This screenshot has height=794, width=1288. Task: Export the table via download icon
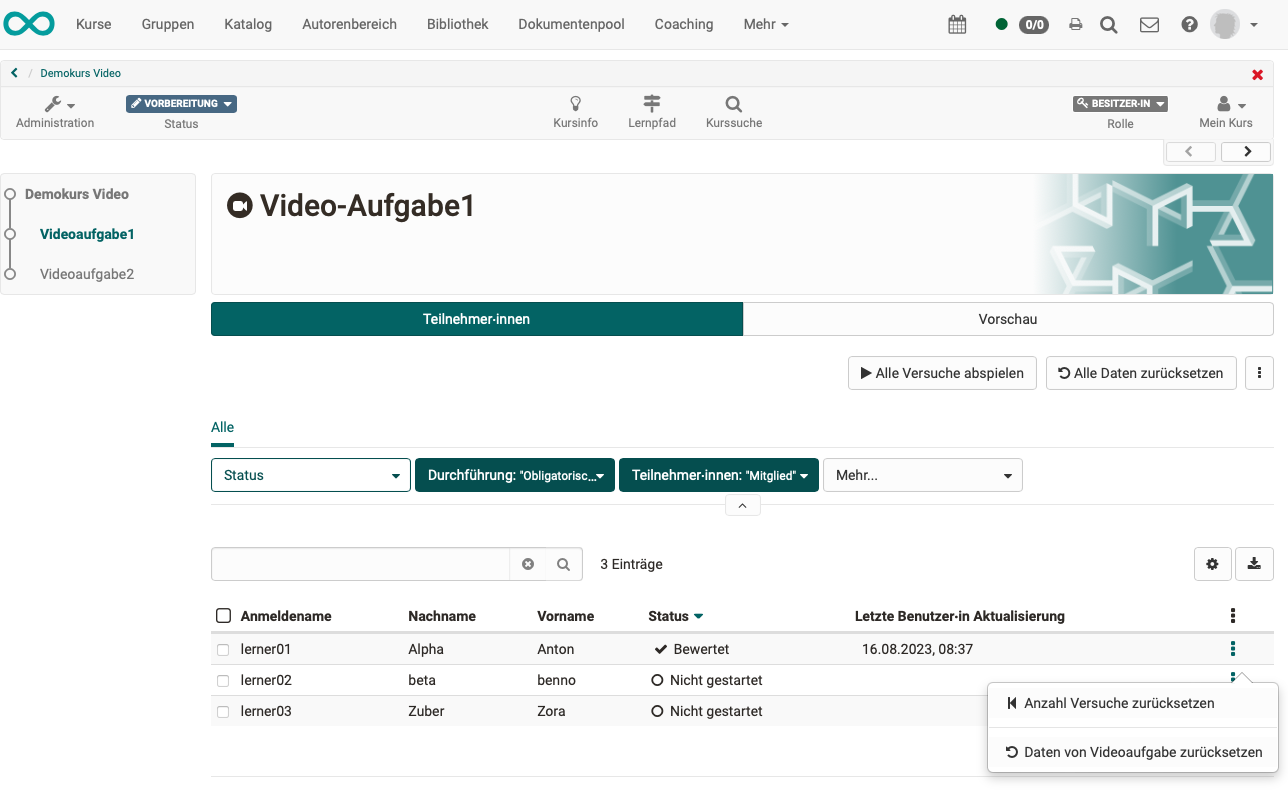(1254, 564)
